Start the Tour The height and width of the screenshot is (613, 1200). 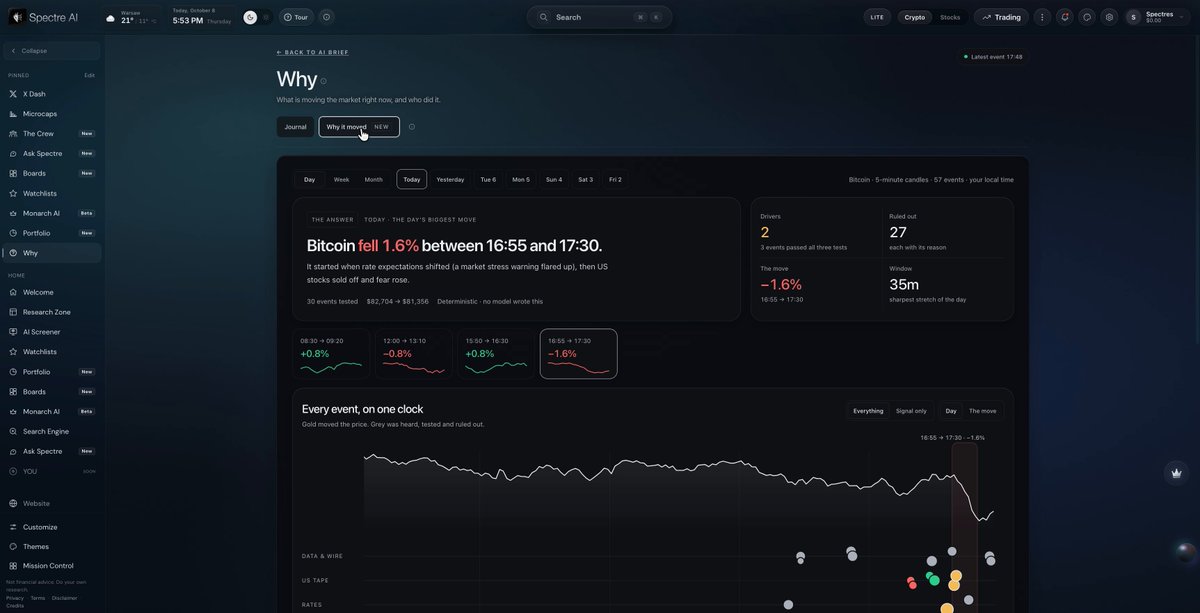point(297,17)
